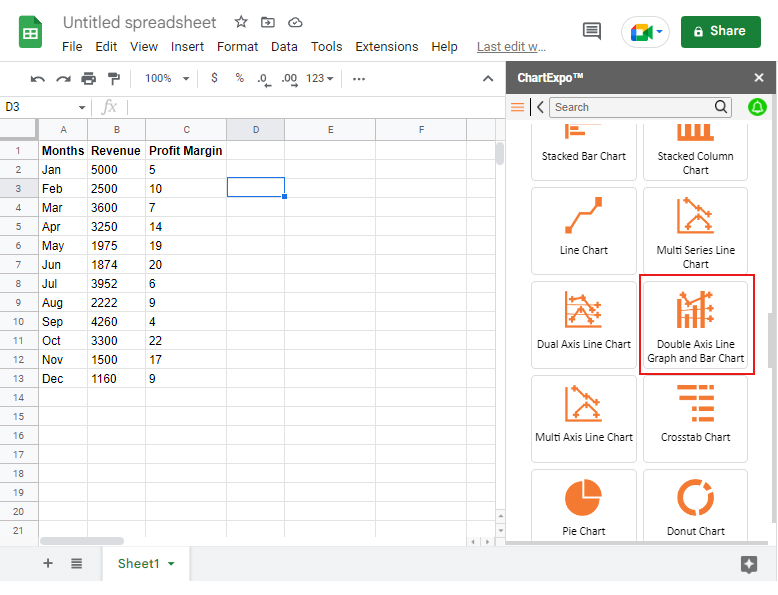Star the Untitled spreadsheet
778x595 pixels.
coord(241,22)
